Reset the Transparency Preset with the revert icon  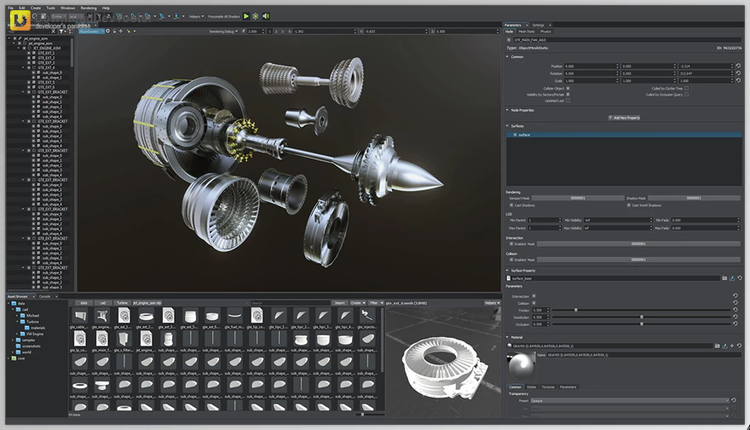point(734,400)
